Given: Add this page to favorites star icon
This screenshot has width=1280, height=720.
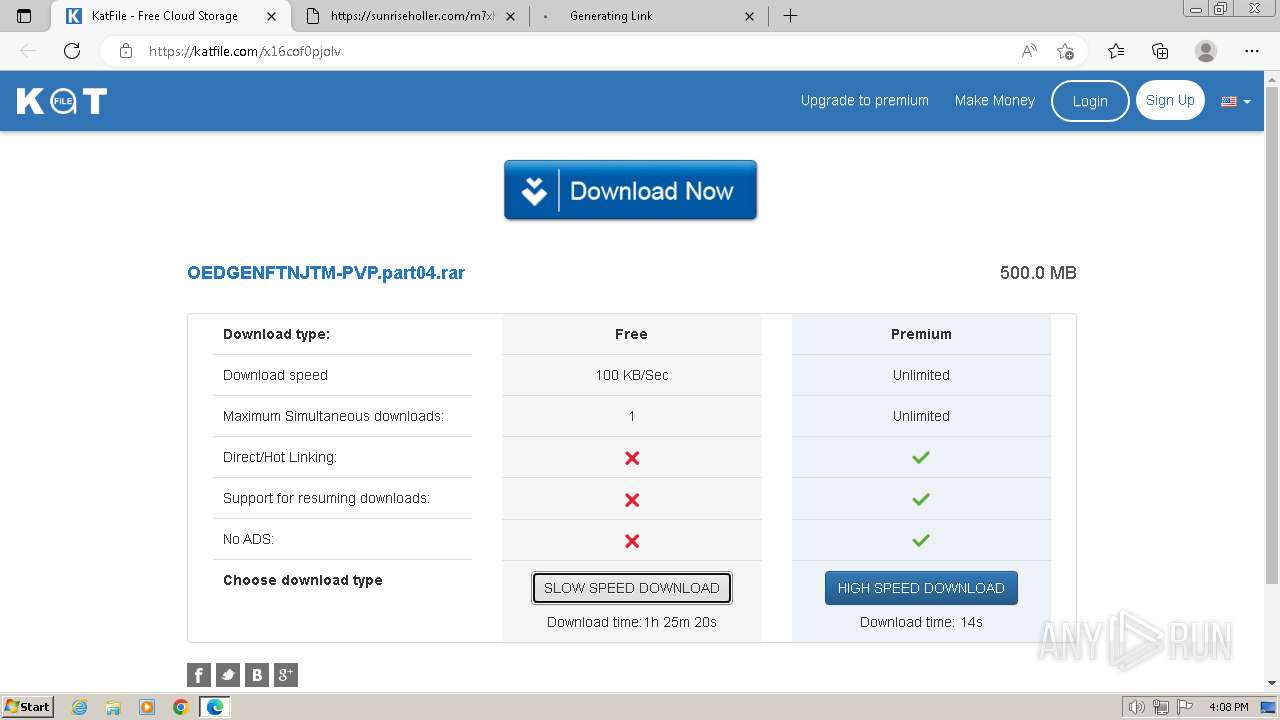Looking at the screenshot, I should 1066,51.
